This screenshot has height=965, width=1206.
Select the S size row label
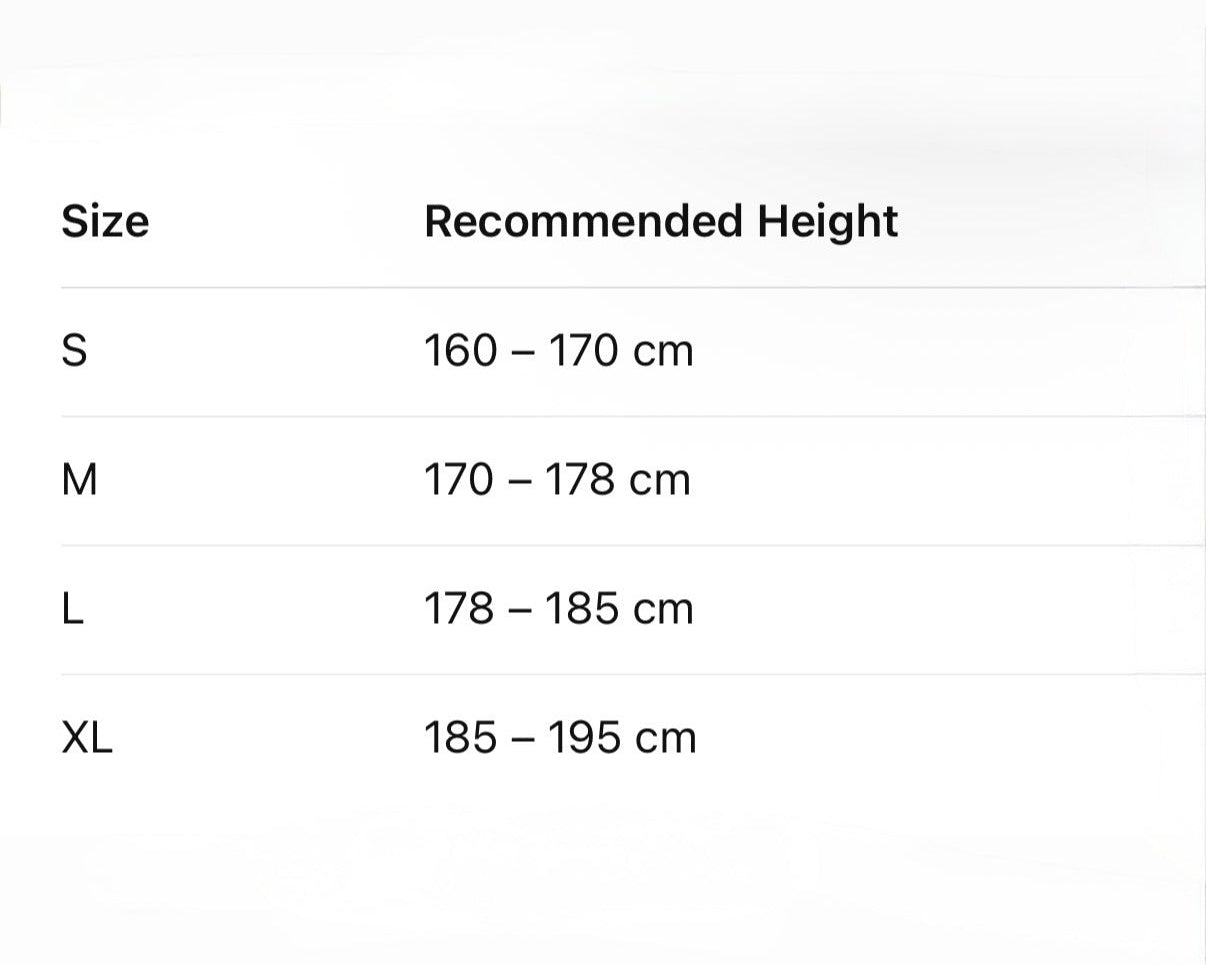click(x=74, y=351)
